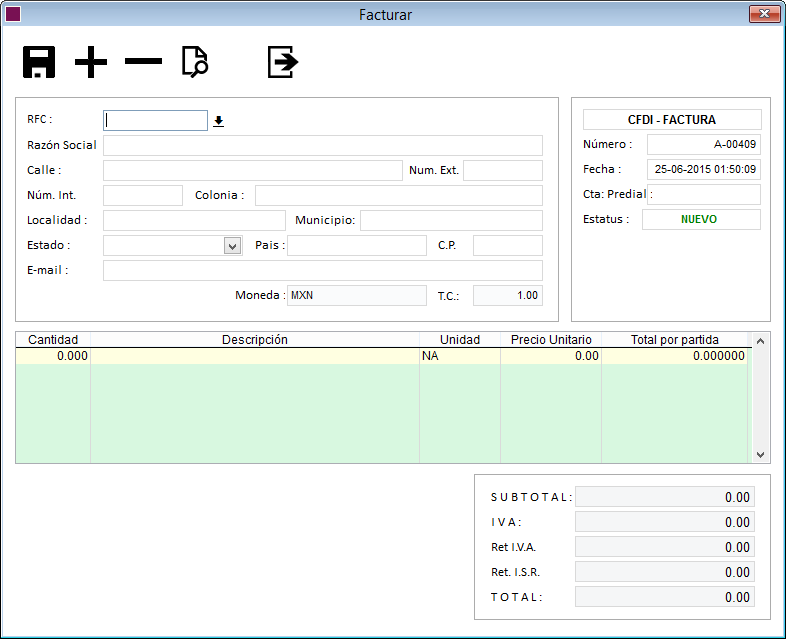Image resolution: width=786 pixels, height=639 pixels.
Task: Click the TOTAL value field
Action: click(x=665, y=597)
